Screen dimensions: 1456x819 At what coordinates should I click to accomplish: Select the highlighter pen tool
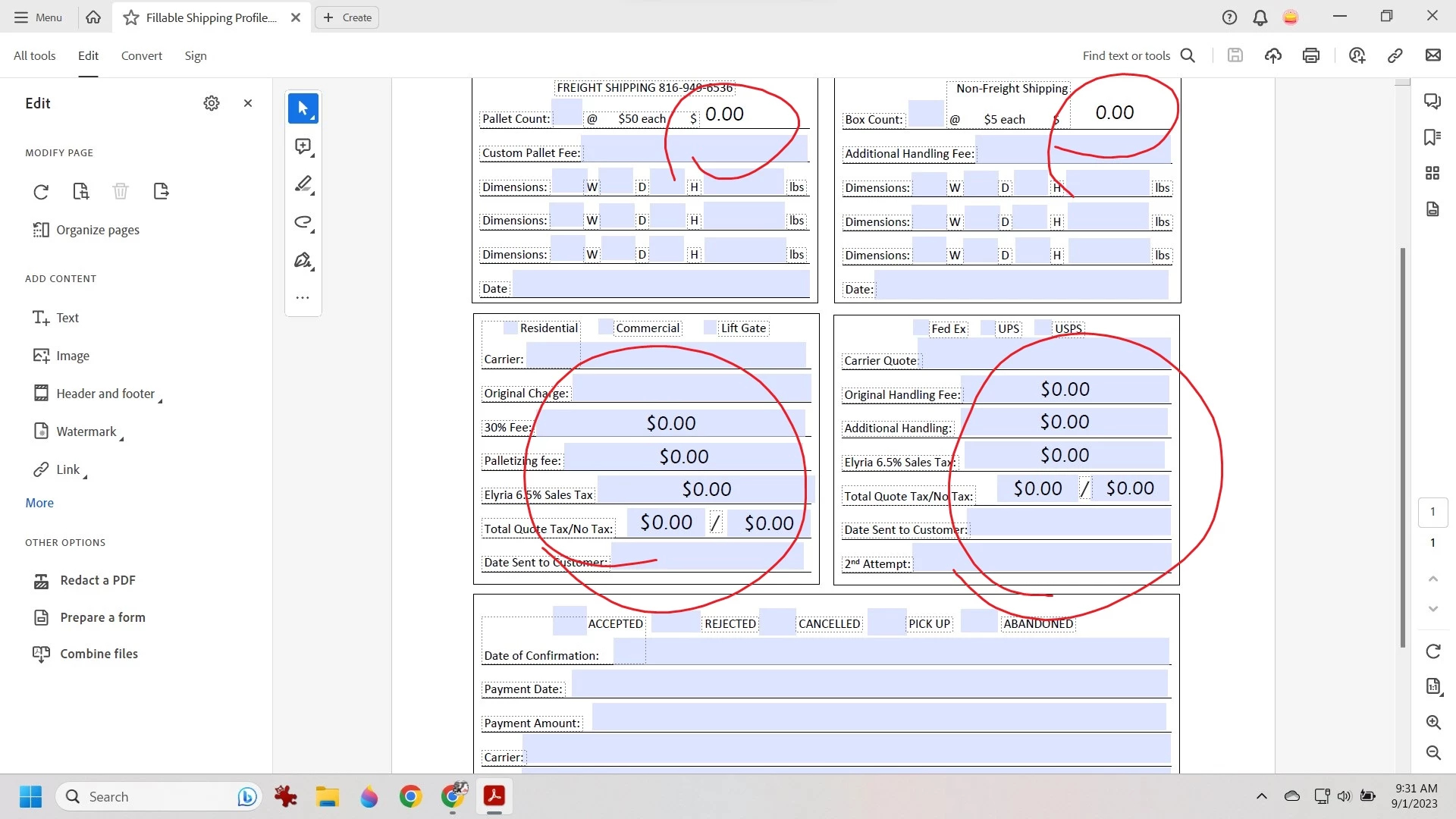[x=303, y=184]
